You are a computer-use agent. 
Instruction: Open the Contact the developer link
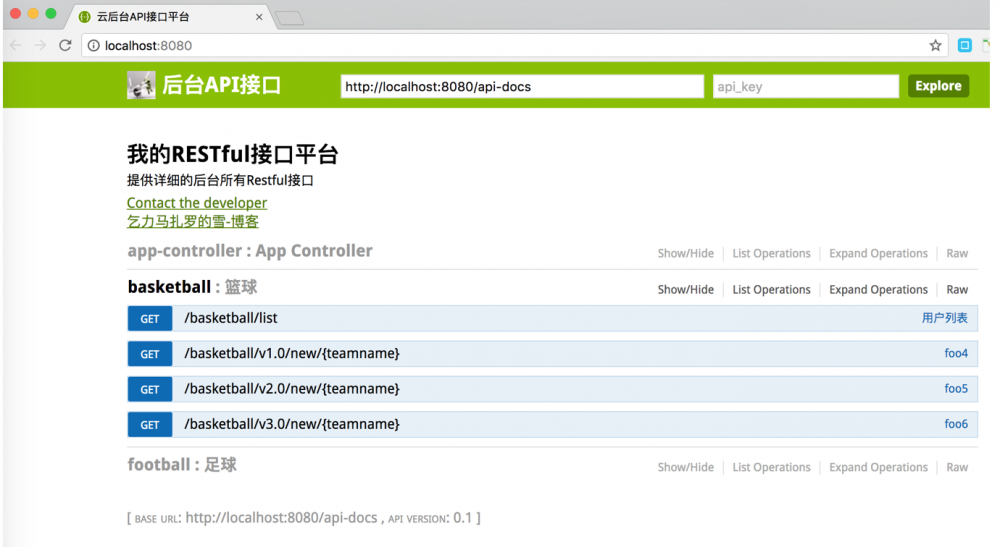point(196,203)
